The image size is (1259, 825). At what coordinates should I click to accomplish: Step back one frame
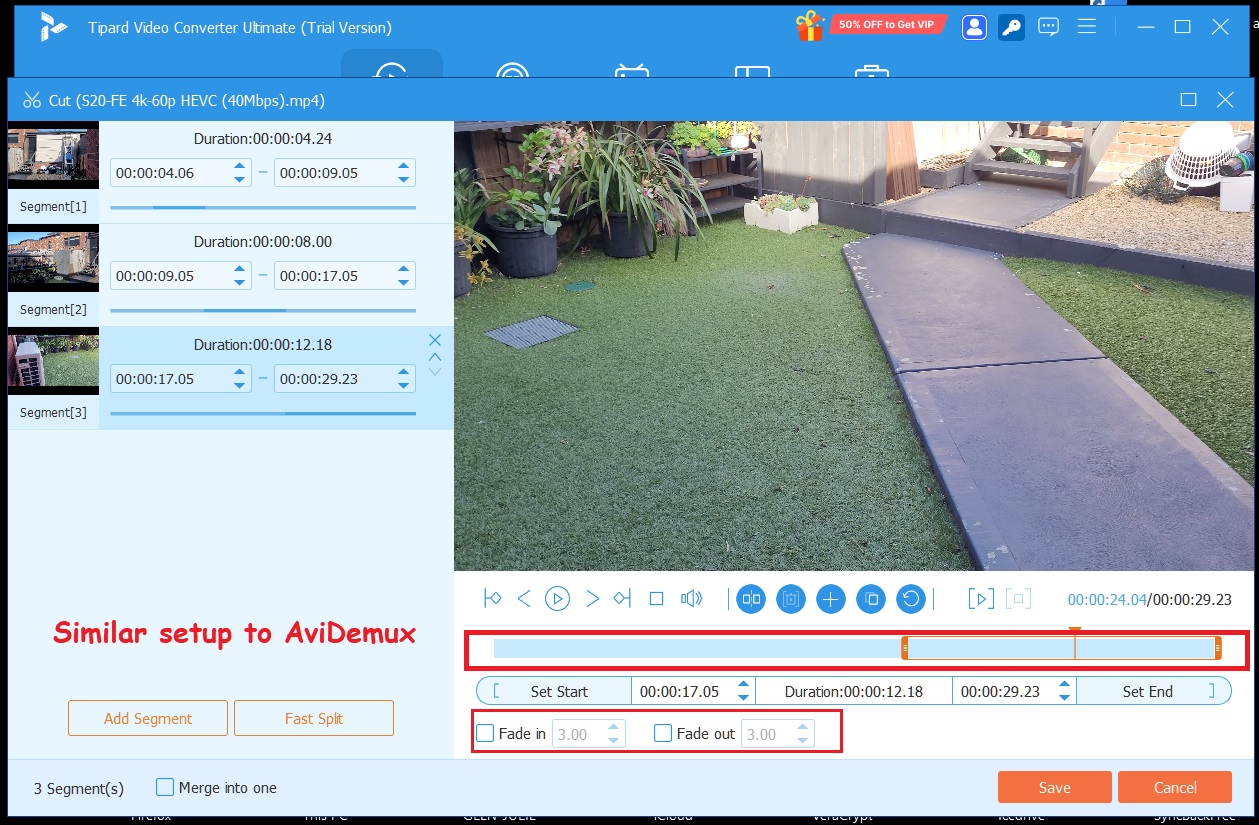(524, 599)
